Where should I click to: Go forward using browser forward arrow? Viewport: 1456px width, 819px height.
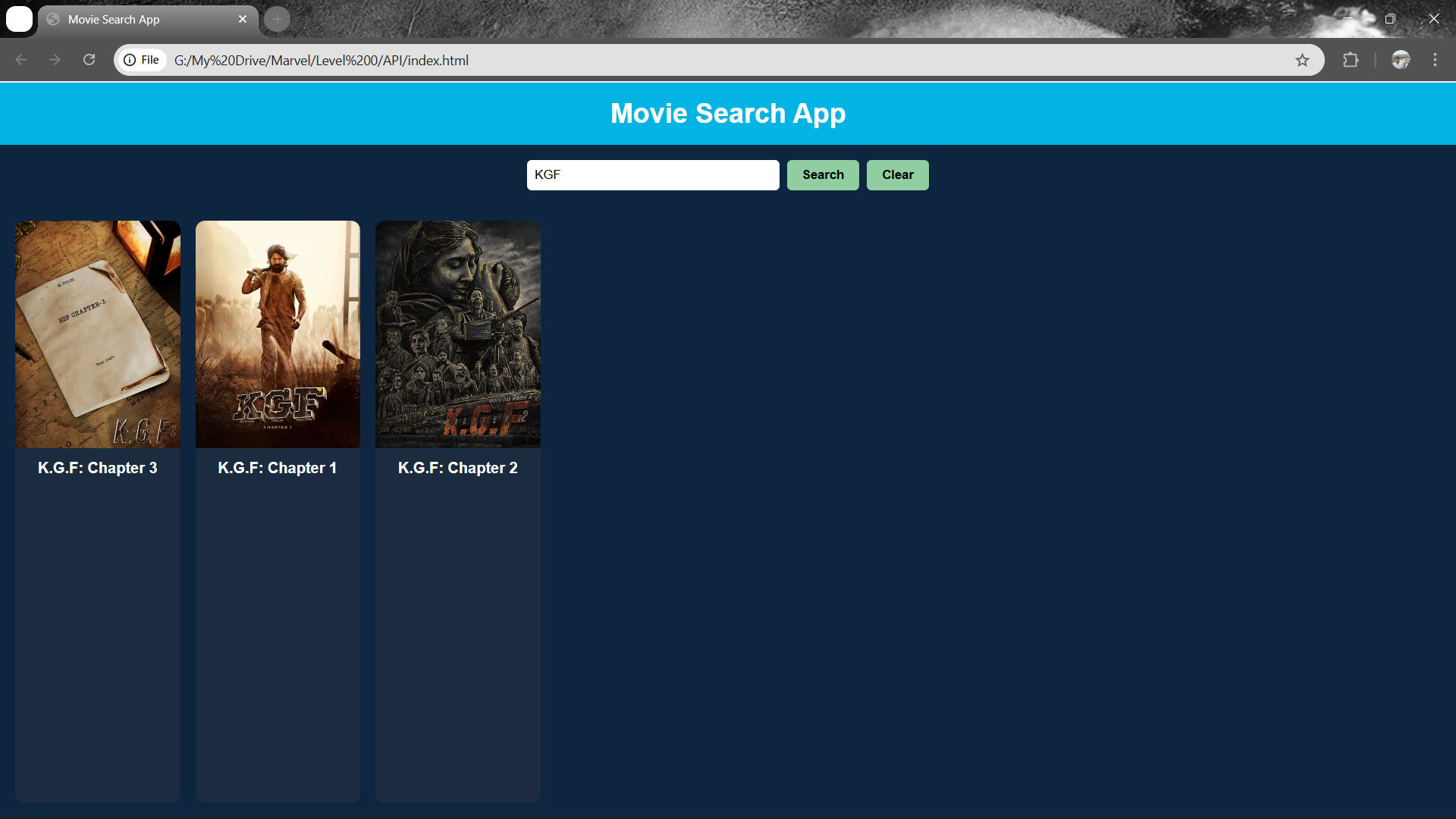[x=55, y=60]
